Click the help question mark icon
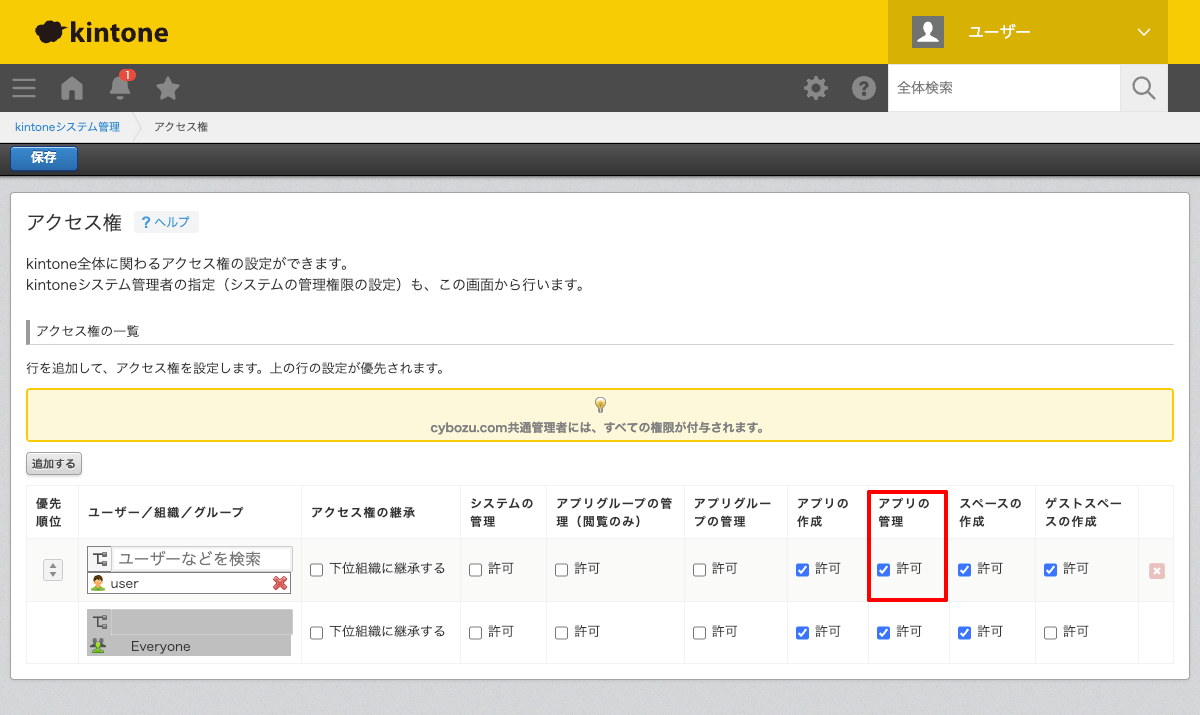 [864, 88]
